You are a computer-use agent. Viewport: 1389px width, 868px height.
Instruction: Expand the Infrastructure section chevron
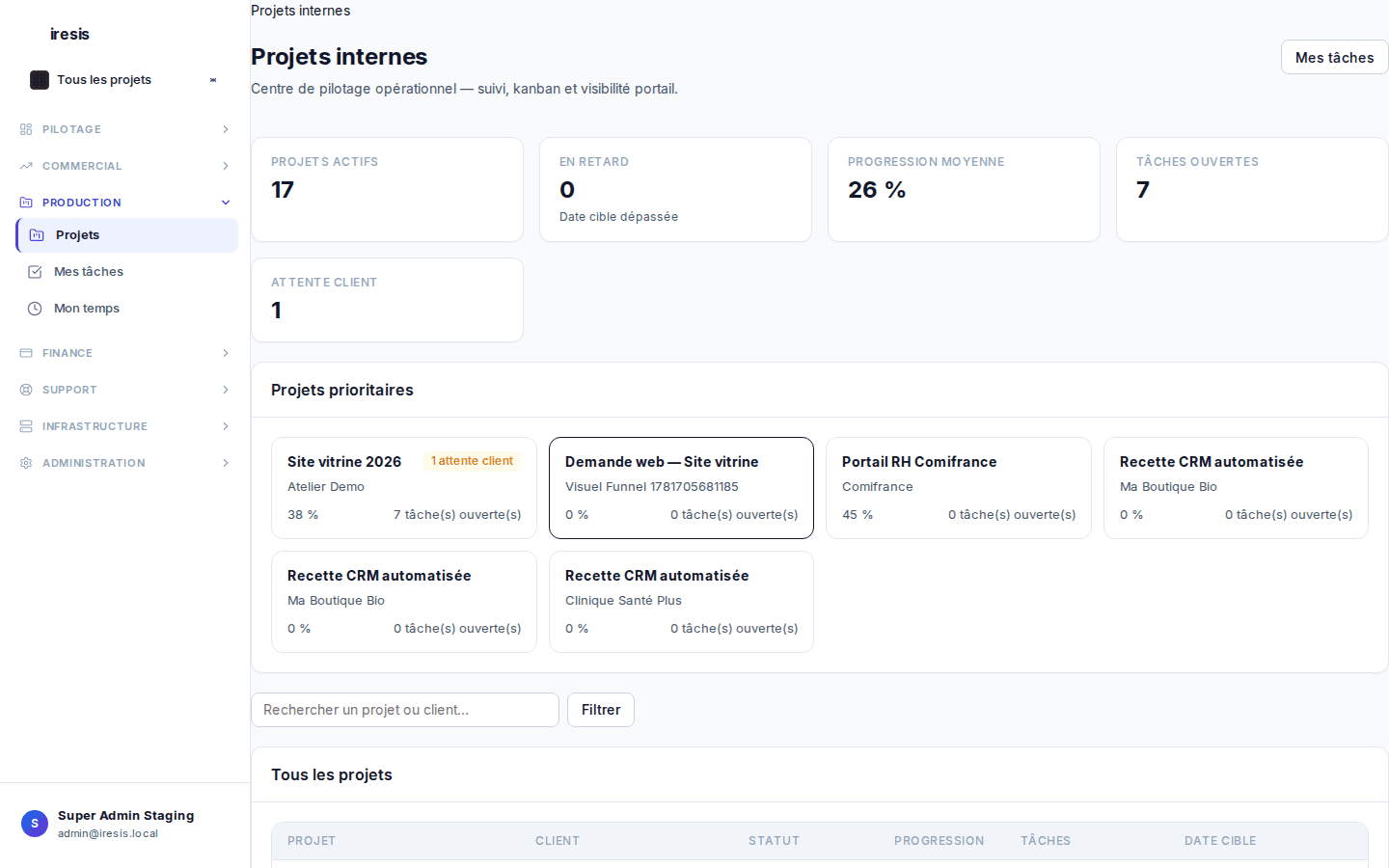[x=226, y=426]
